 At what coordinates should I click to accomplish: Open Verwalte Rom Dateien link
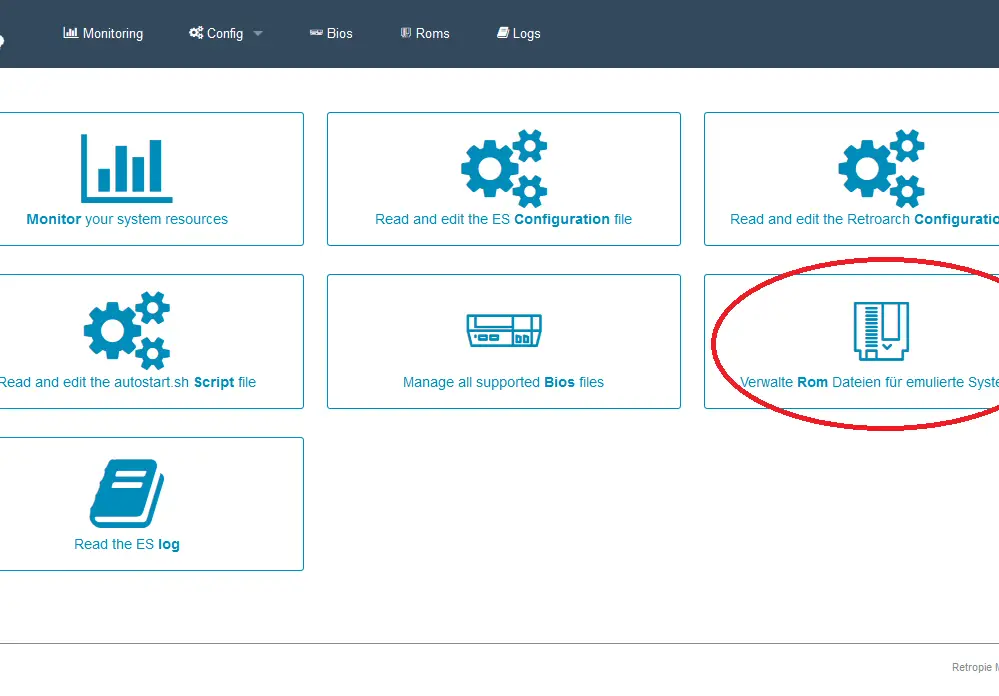pyautogui.click(x=869, y=382)
